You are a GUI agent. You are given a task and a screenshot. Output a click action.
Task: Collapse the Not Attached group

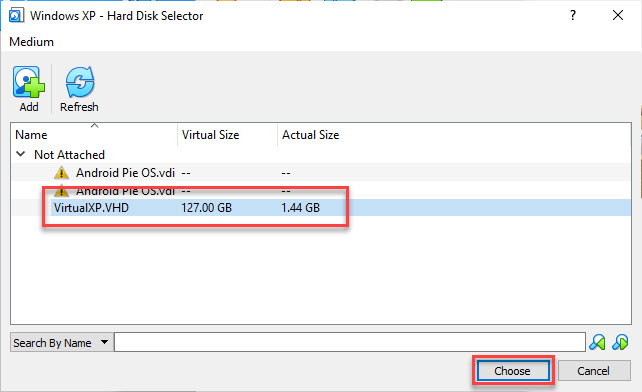click(20, 154)
